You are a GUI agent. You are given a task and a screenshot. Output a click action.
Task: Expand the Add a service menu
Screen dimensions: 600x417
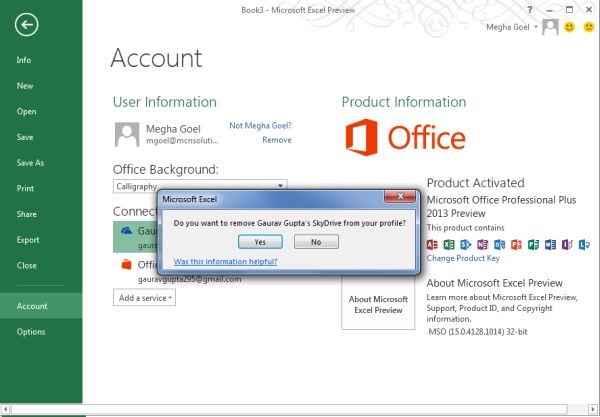pyautogui.click(x=144, y=298)
